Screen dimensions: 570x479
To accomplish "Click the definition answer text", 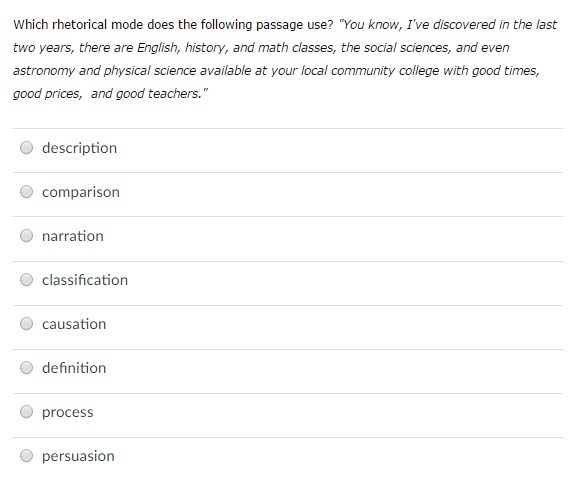I will (74, 368).
